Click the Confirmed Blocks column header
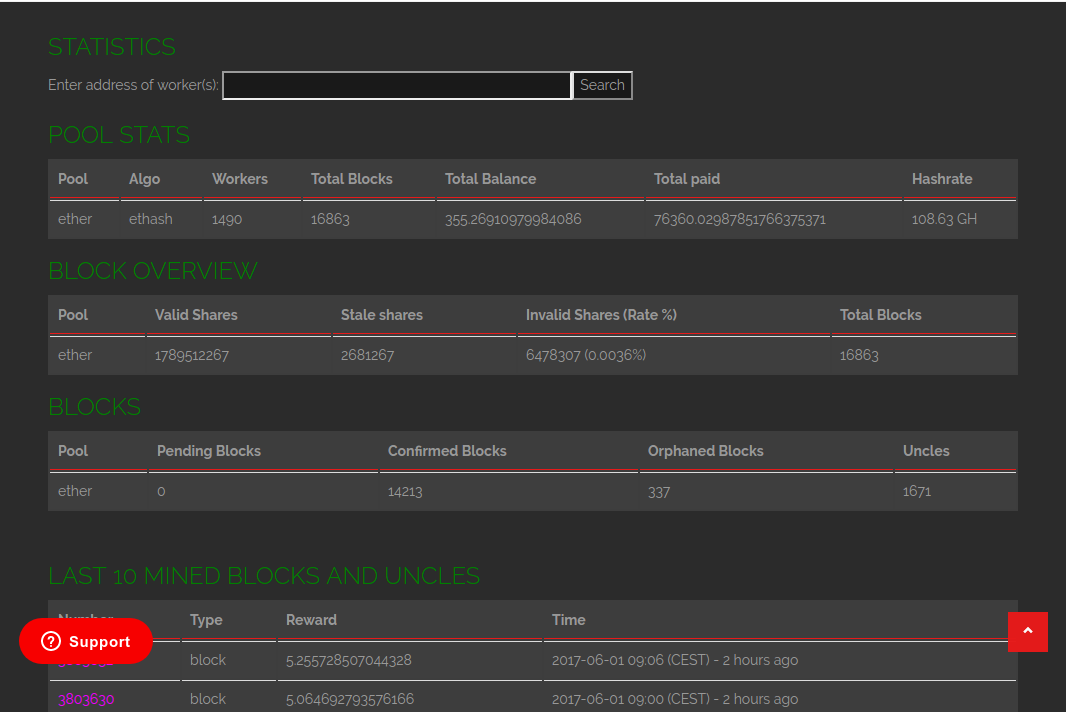The height and width of the screenshot is (712, 1066). [447, 451]
